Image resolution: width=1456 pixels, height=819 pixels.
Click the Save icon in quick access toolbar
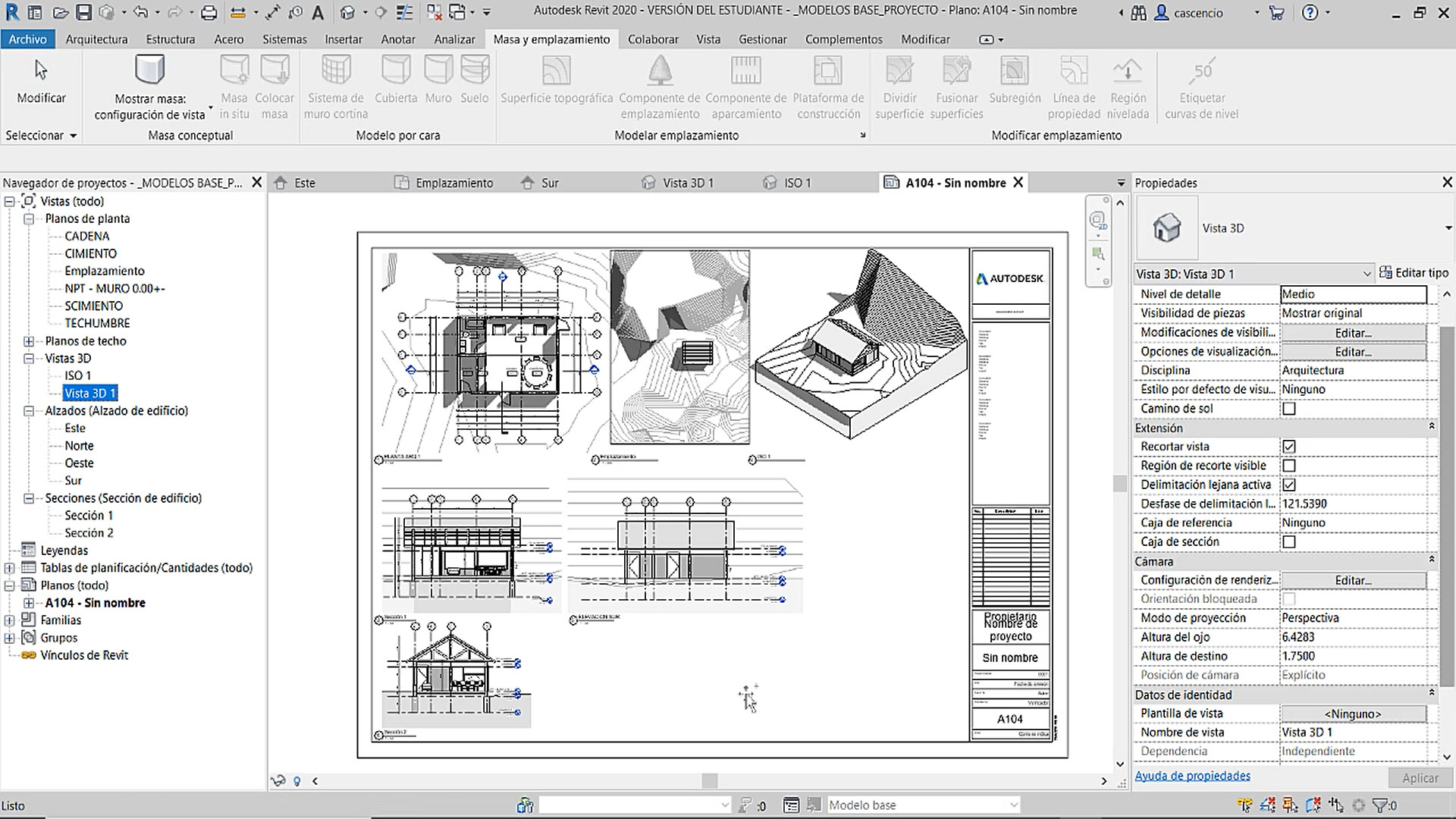83,12
